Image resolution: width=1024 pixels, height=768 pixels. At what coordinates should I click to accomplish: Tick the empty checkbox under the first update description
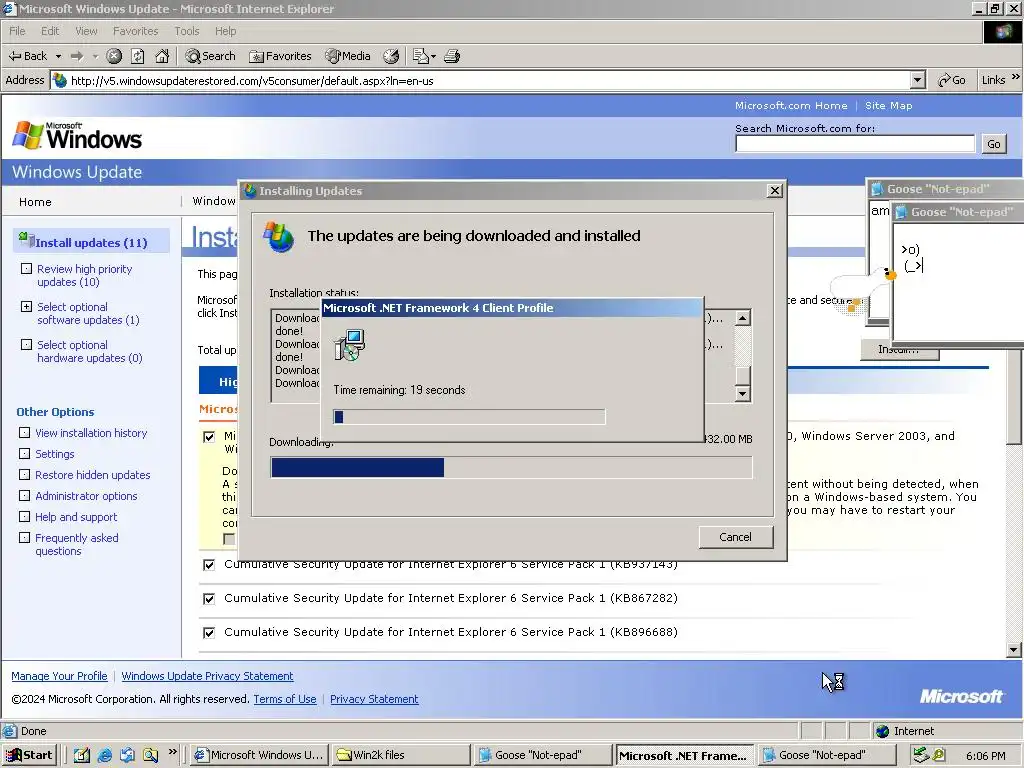tap(229, 539)
